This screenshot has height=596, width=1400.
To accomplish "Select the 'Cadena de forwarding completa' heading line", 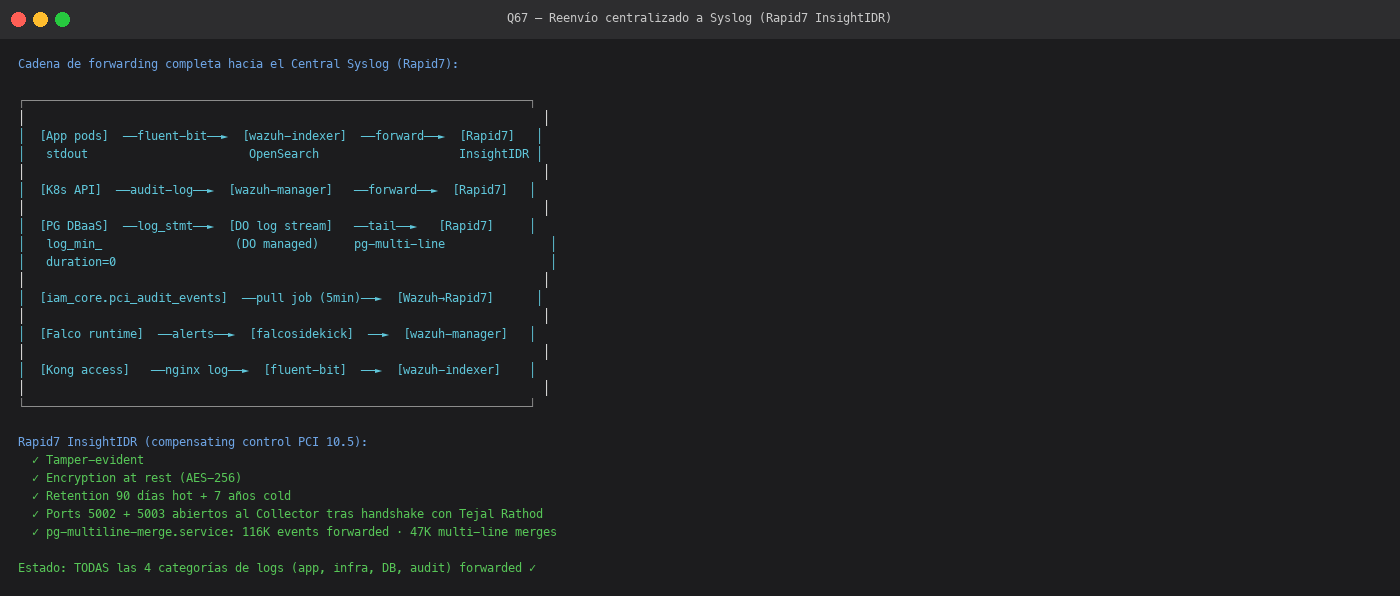I will (238, 64).
